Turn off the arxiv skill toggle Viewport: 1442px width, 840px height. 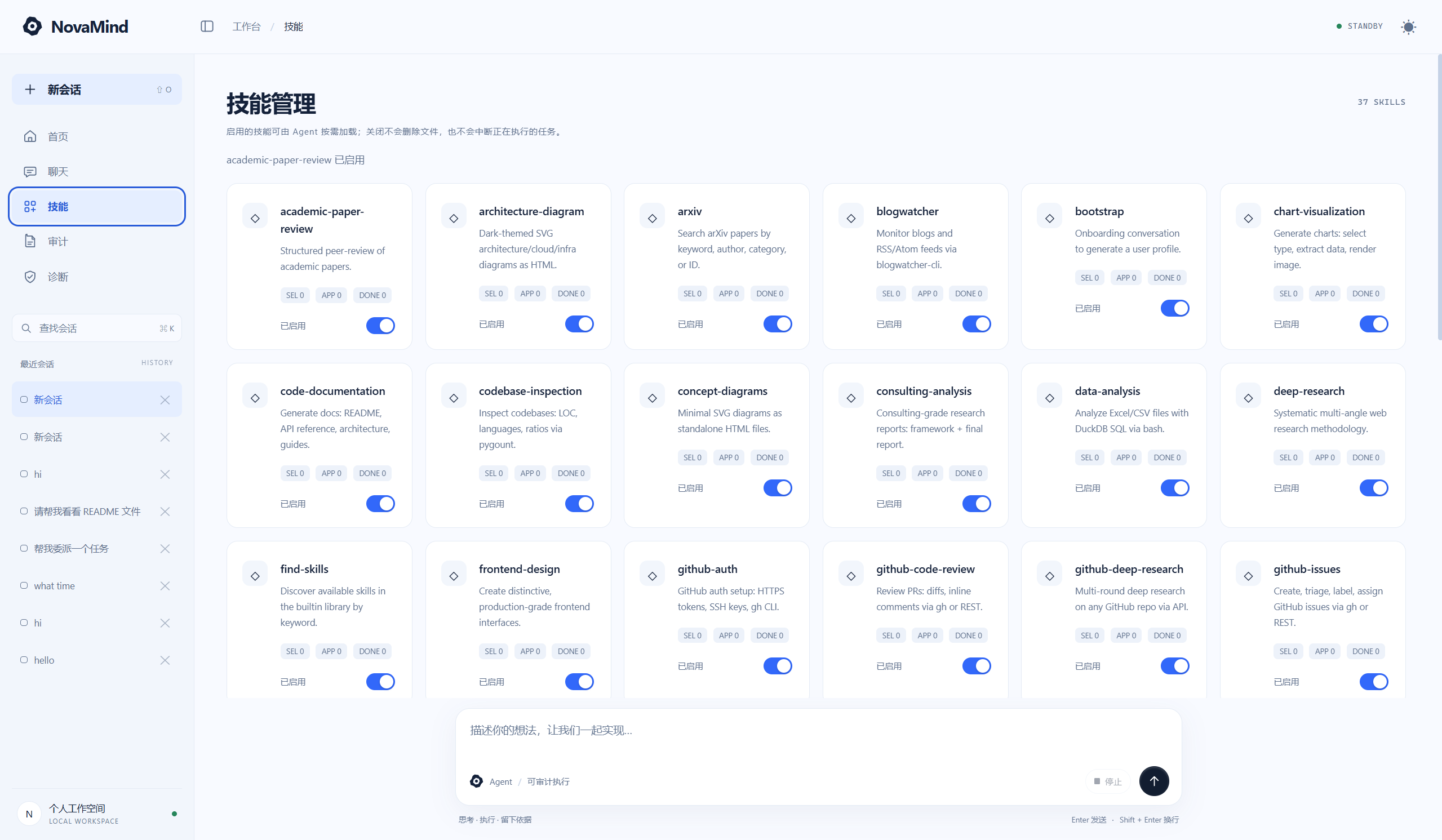pyautogui.click(x=778, y=324)
